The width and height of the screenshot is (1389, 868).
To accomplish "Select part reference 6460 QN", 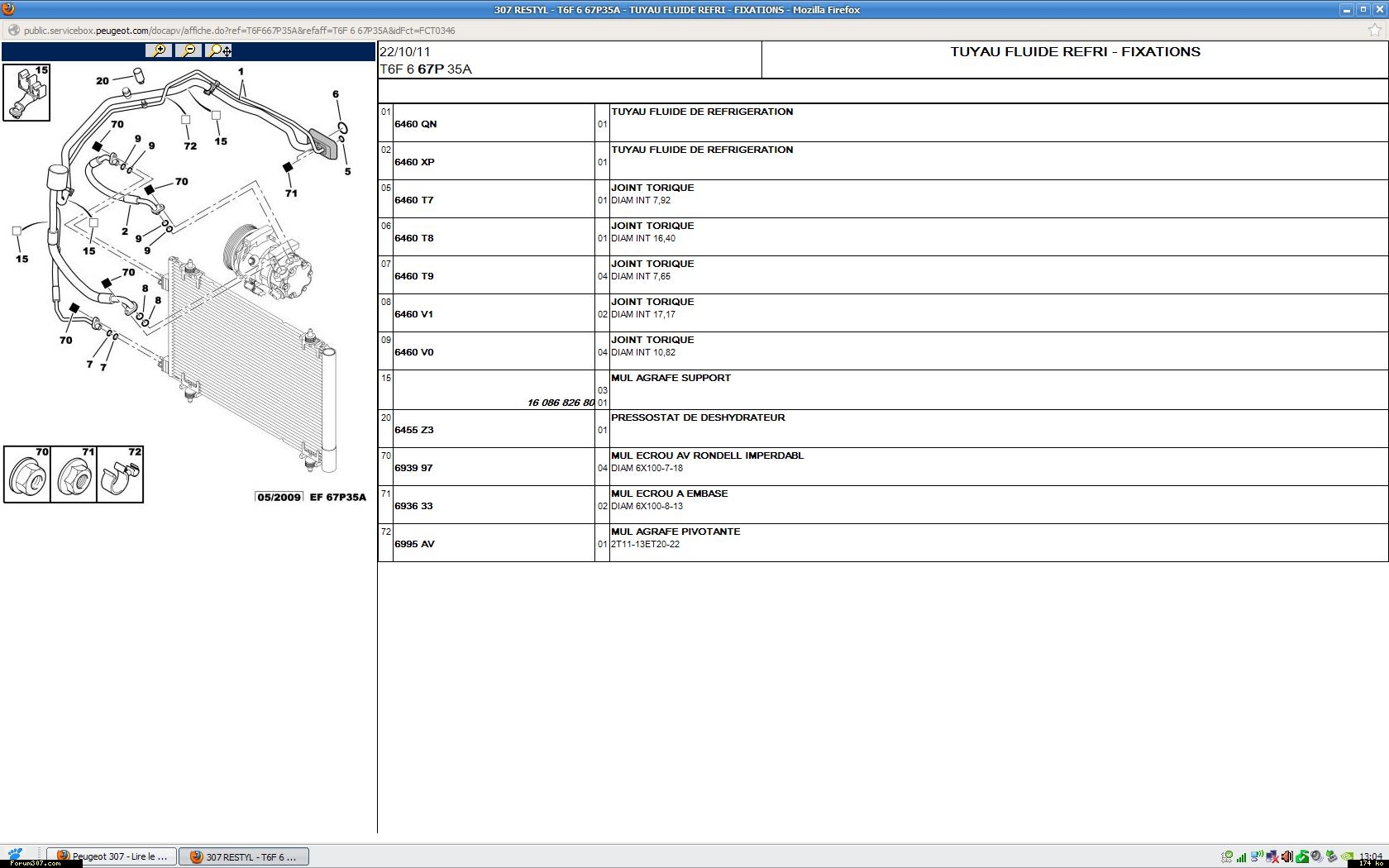I will 415,124.
